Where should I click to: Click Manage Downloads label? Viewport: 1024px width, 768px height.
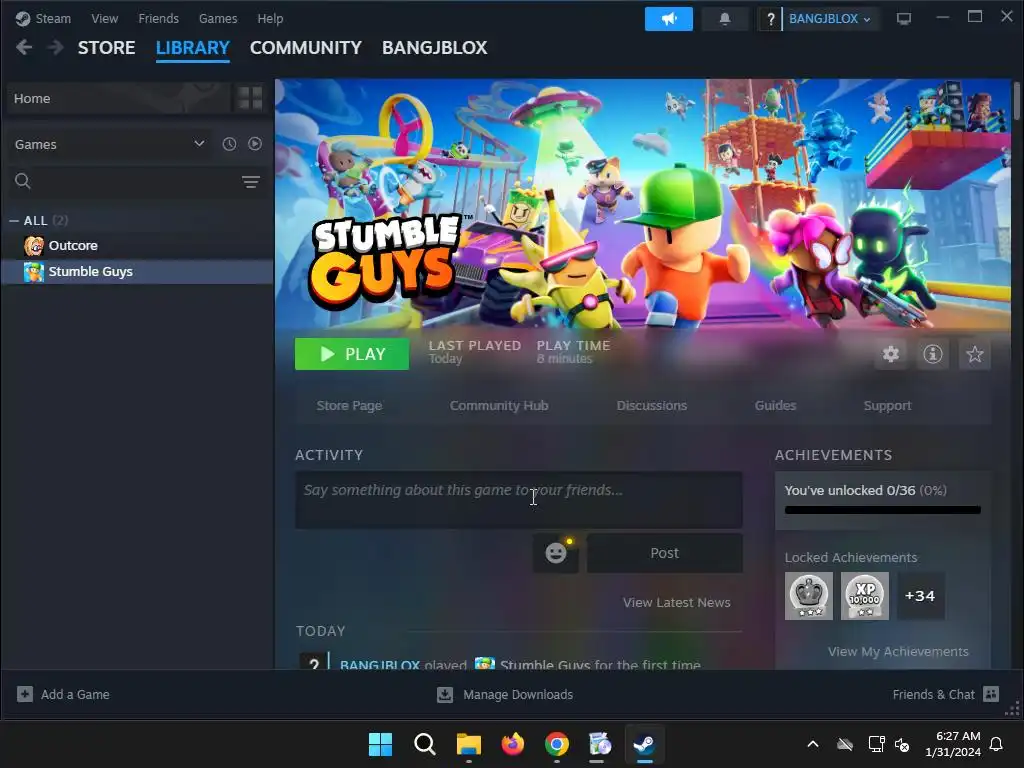point(518,694)
